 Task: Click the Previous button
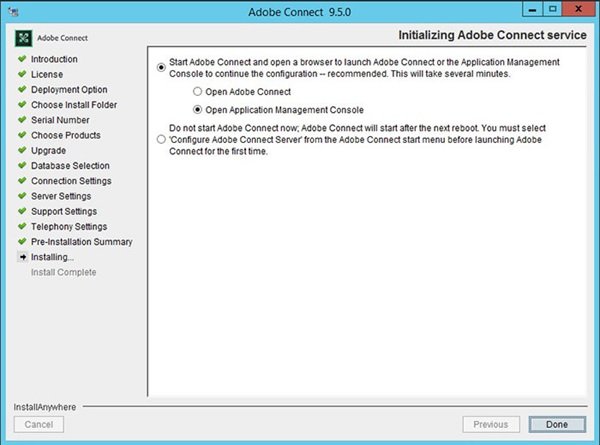(x=489, y=425)
